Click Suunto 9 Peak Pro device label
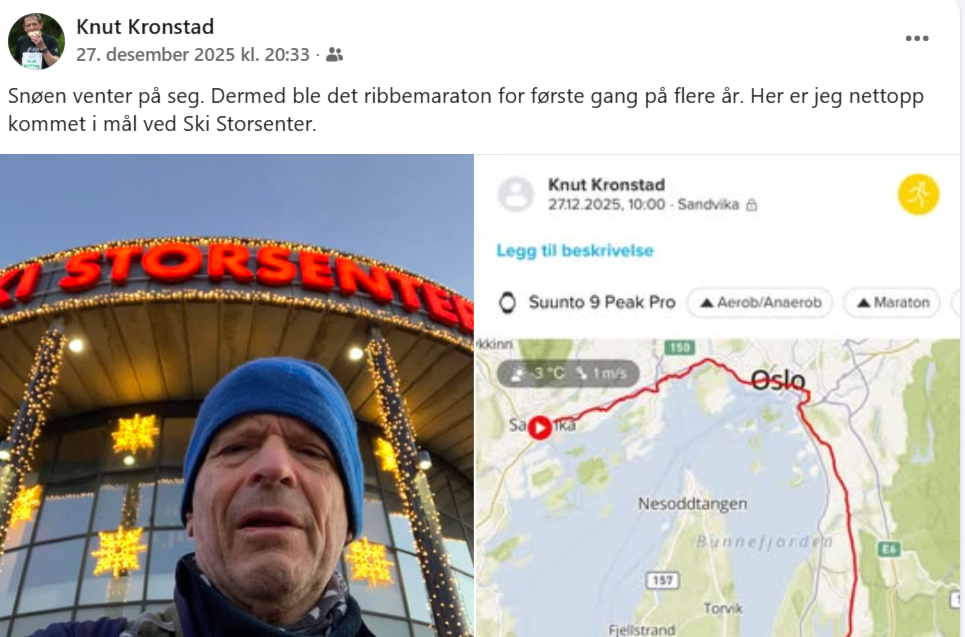Viewport: 965px width, 637px height. click(x=602, y=303)
